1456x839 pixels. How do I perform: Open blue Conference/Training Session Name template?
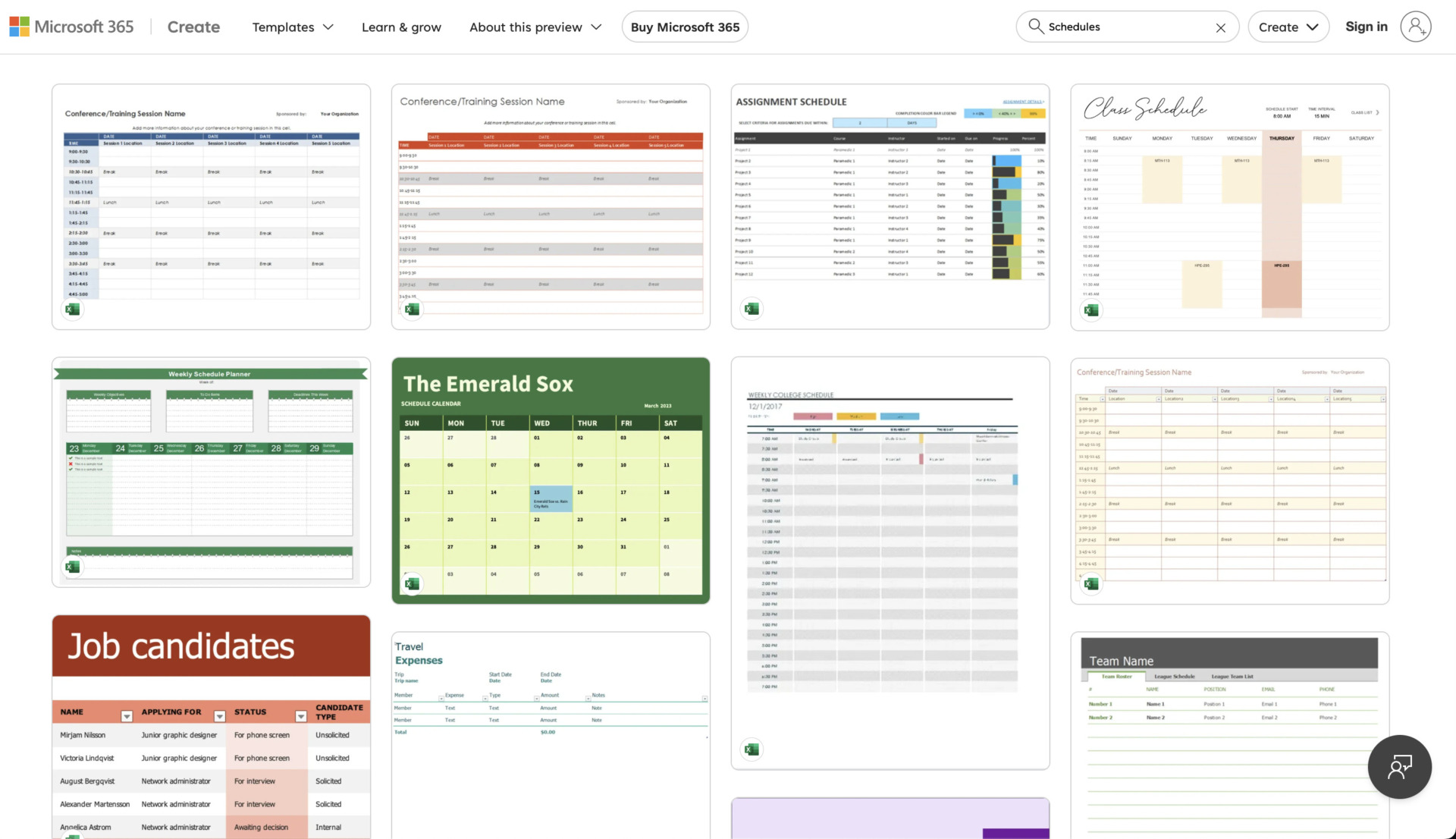(211, 206)
